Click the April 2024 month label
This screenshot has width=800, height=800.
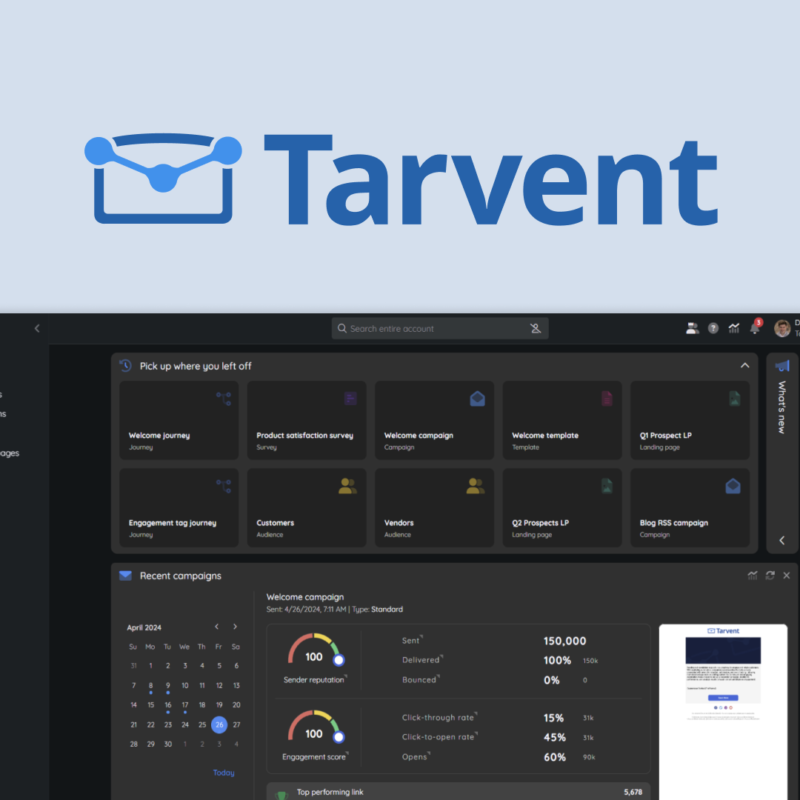point(144,628)
